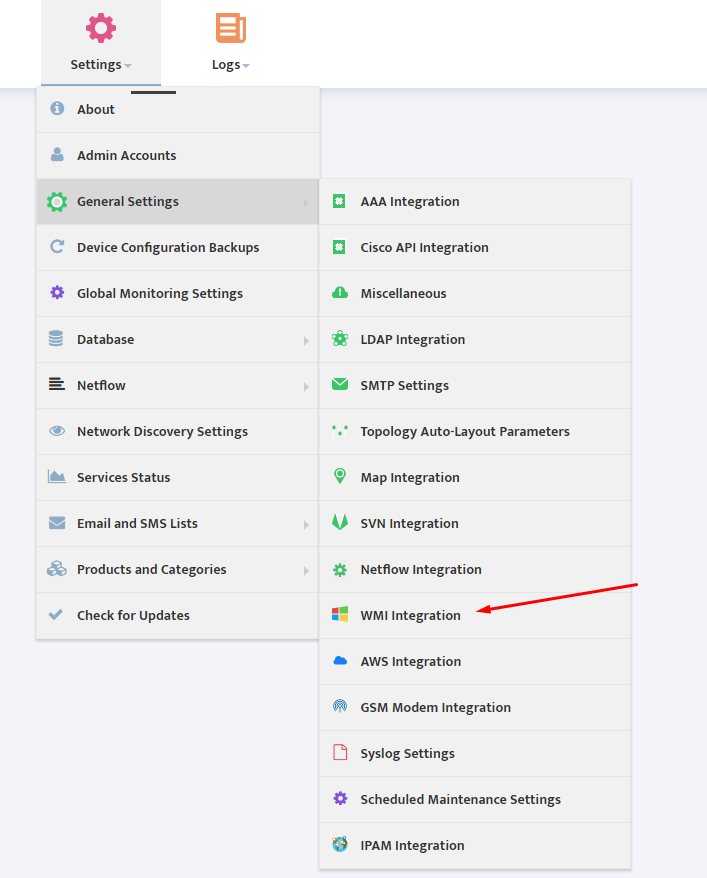The image size is (707, 878).
Task: Click the green envelope SMTP Settings icon
Action: [340, 384]
